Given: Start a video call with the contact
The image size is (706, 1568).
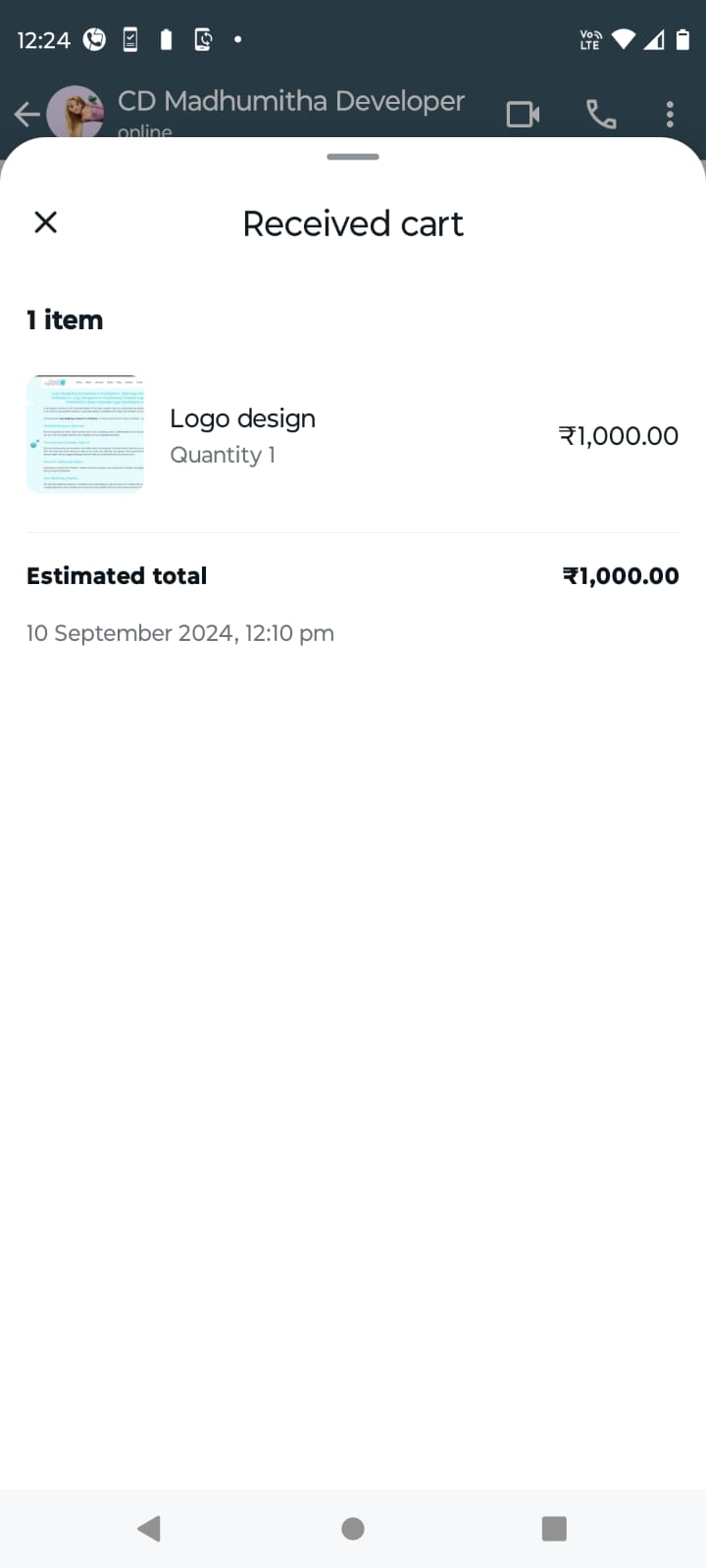Looking at the screenshot, I should click(523, 115).
